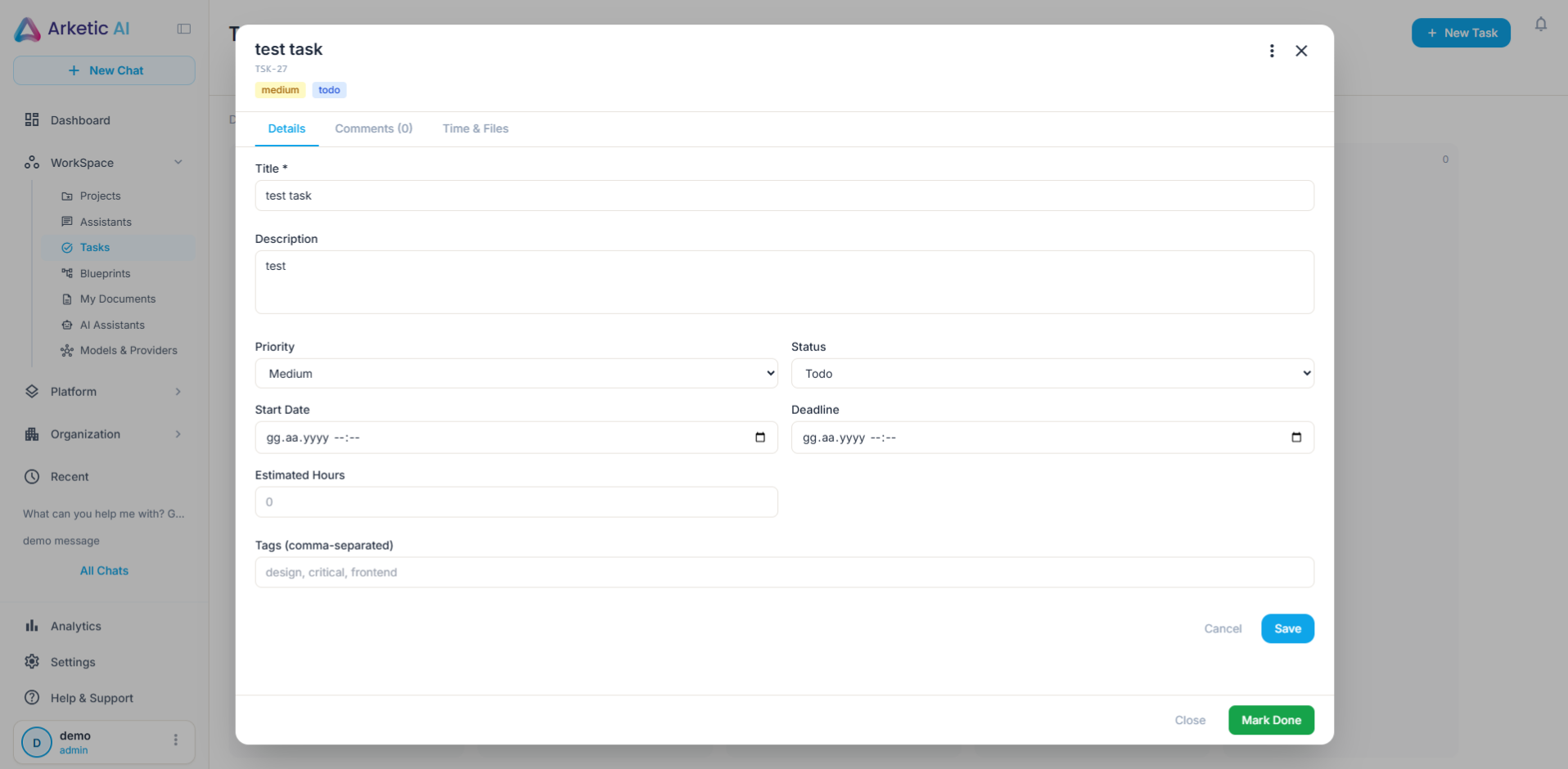The width and height of the screenshot is (1568, 769).
Task: Click the WorkSpace nodes icon
Action: pos(32,163)
